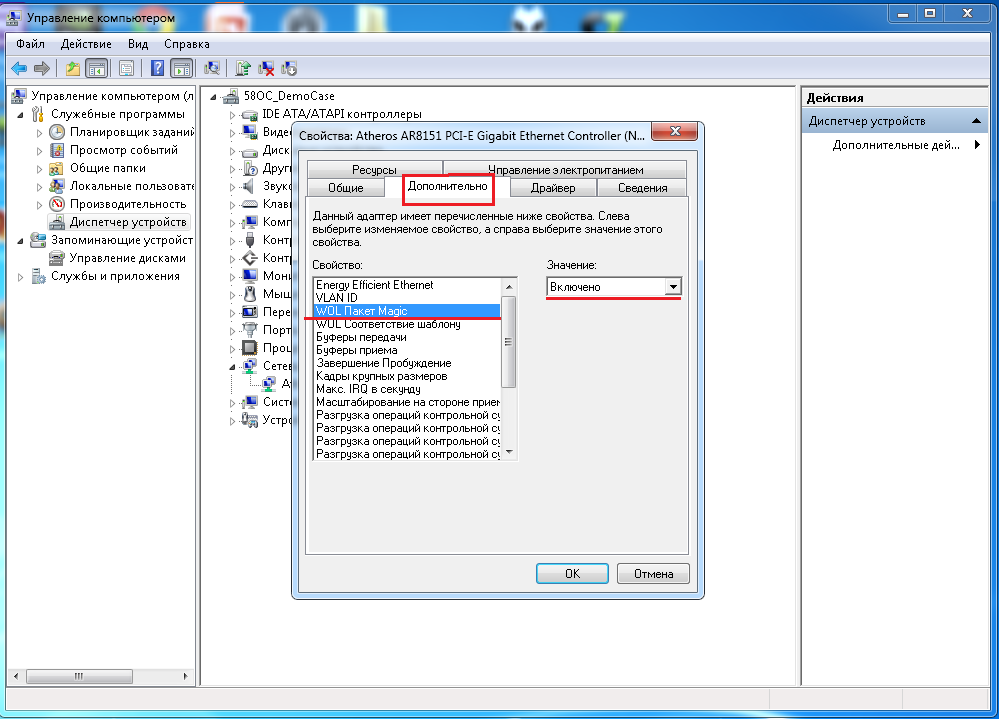
Task: Collapse the 58OC_DemoCase device tree root
Action: pyautogui.click(x=213, y=97)
